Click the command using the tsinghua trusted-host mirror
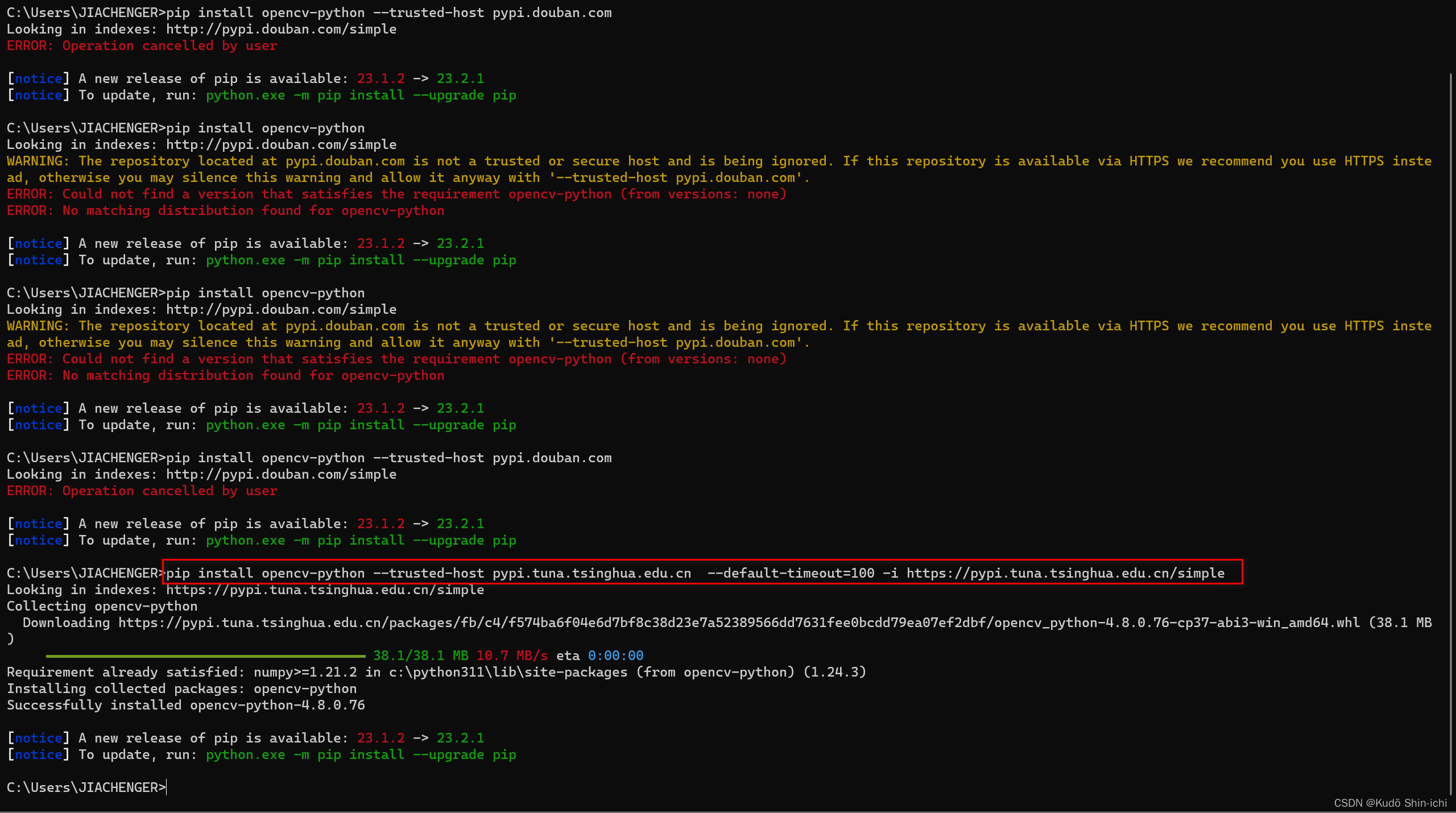 pos(695,573)
